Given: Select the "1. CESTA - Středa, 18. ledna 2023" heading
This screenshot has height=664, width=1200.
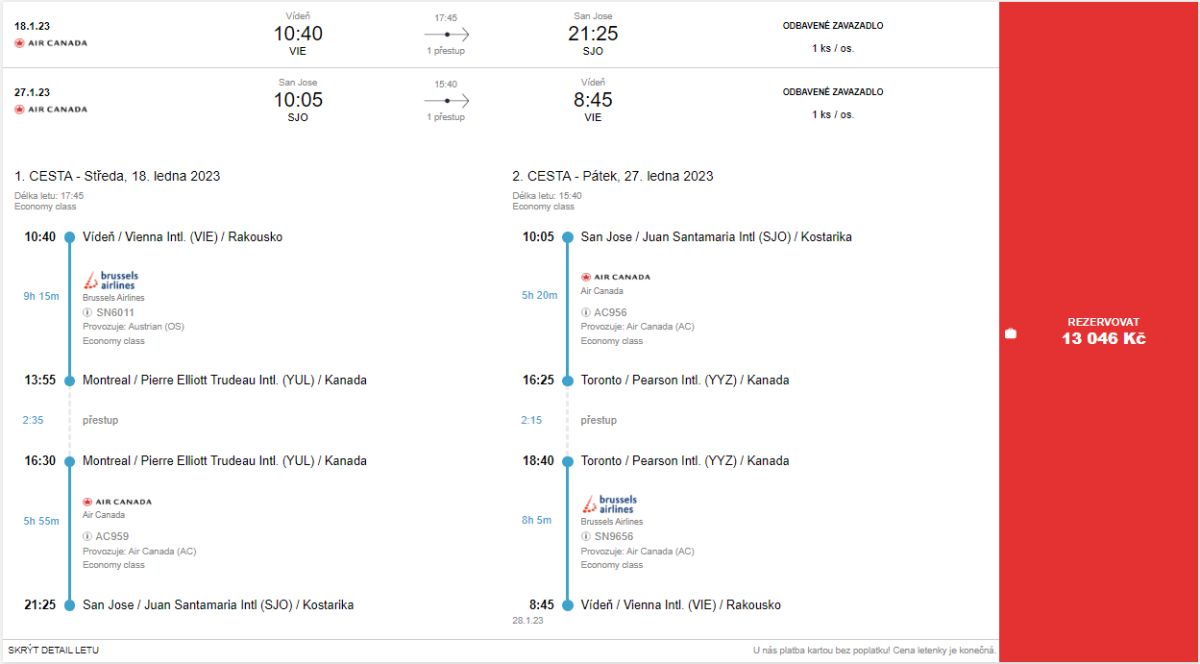Looking at the screenshot, I should point(117,176).
